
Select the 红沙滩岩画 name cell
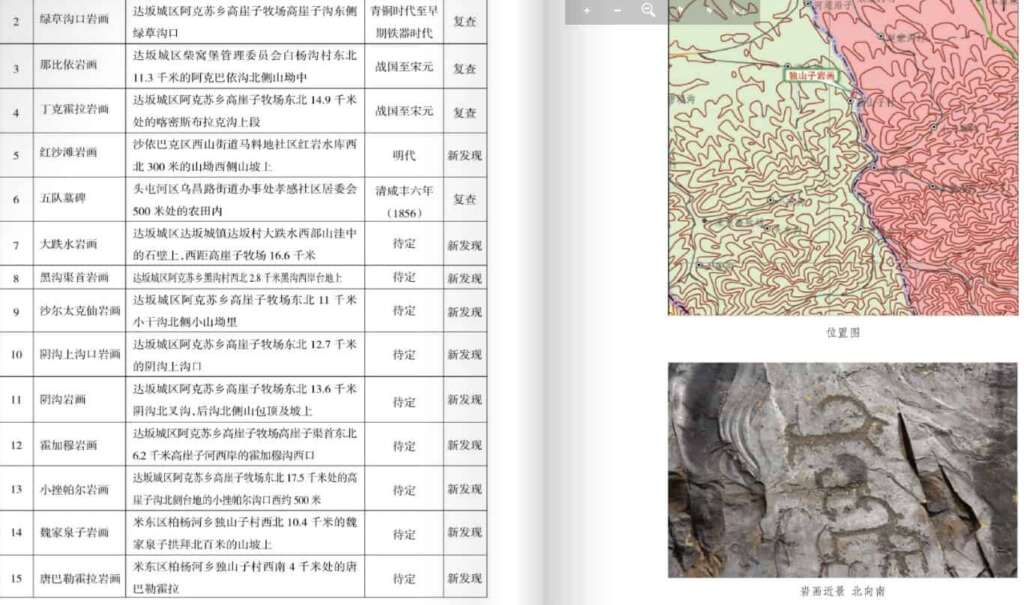68,155
